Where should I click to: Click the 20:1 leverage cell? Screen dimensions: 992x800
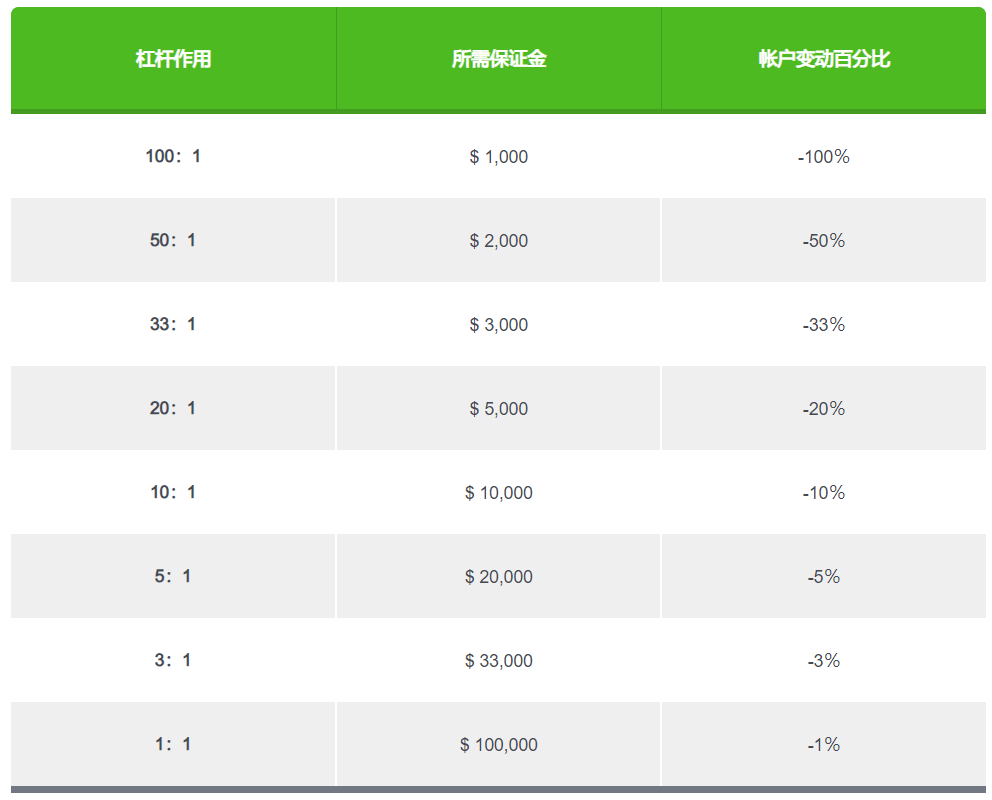click(173, 408)
